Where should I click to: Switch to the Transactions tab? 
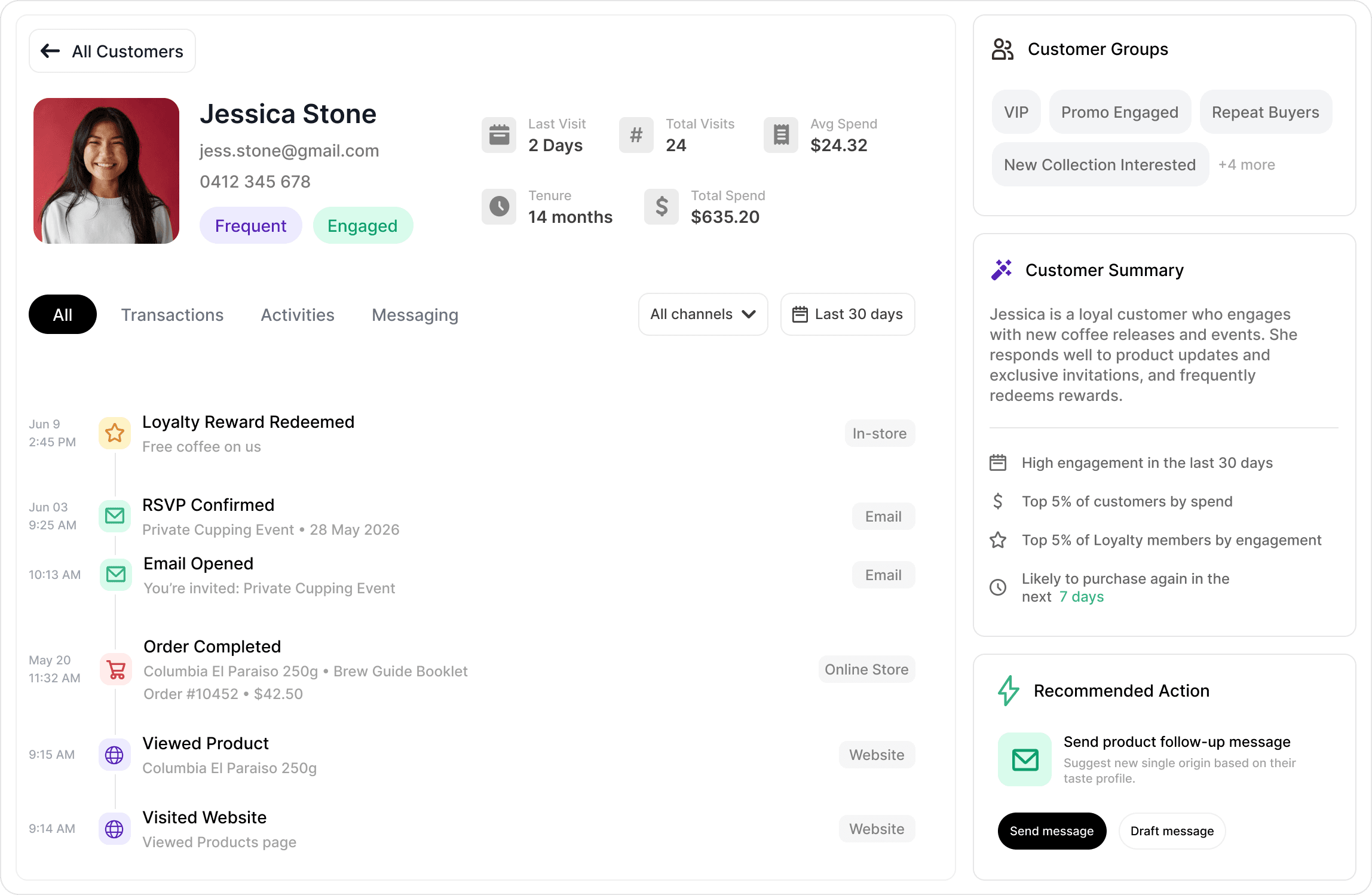pyautogui.click(x=172, y=315)
